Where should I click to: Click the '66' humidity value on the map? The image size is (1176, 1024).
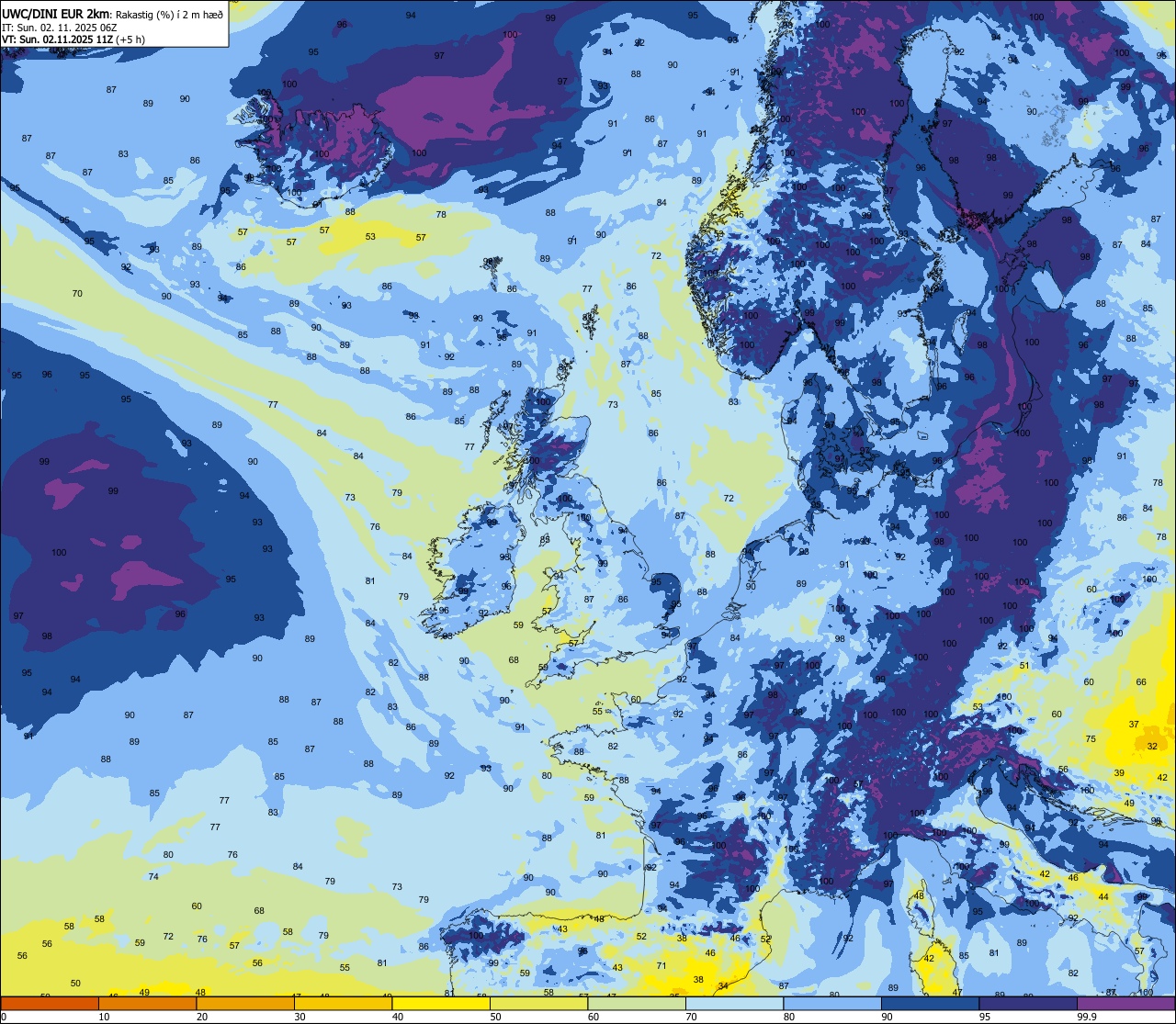pos(1141,682)
